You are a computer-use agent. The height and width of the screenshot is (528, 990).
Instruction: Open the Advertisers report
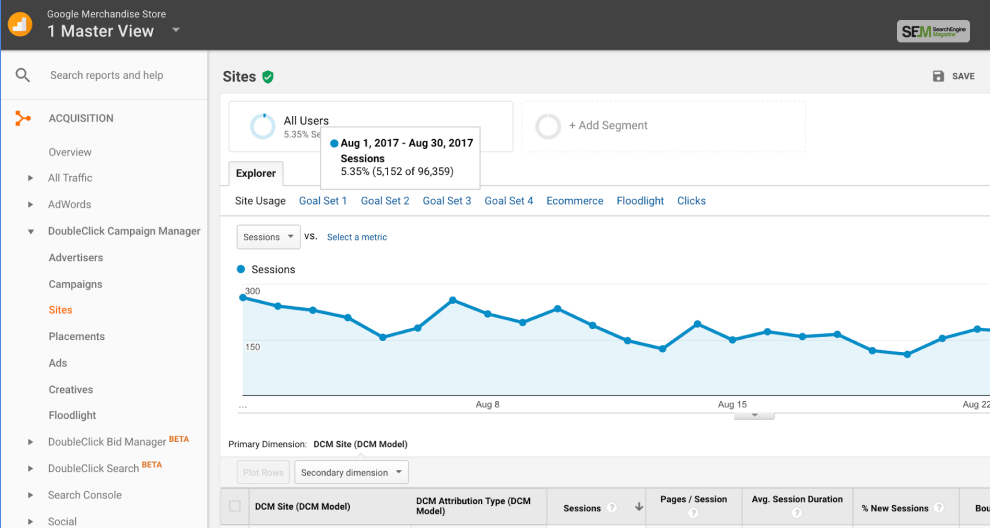76,258
